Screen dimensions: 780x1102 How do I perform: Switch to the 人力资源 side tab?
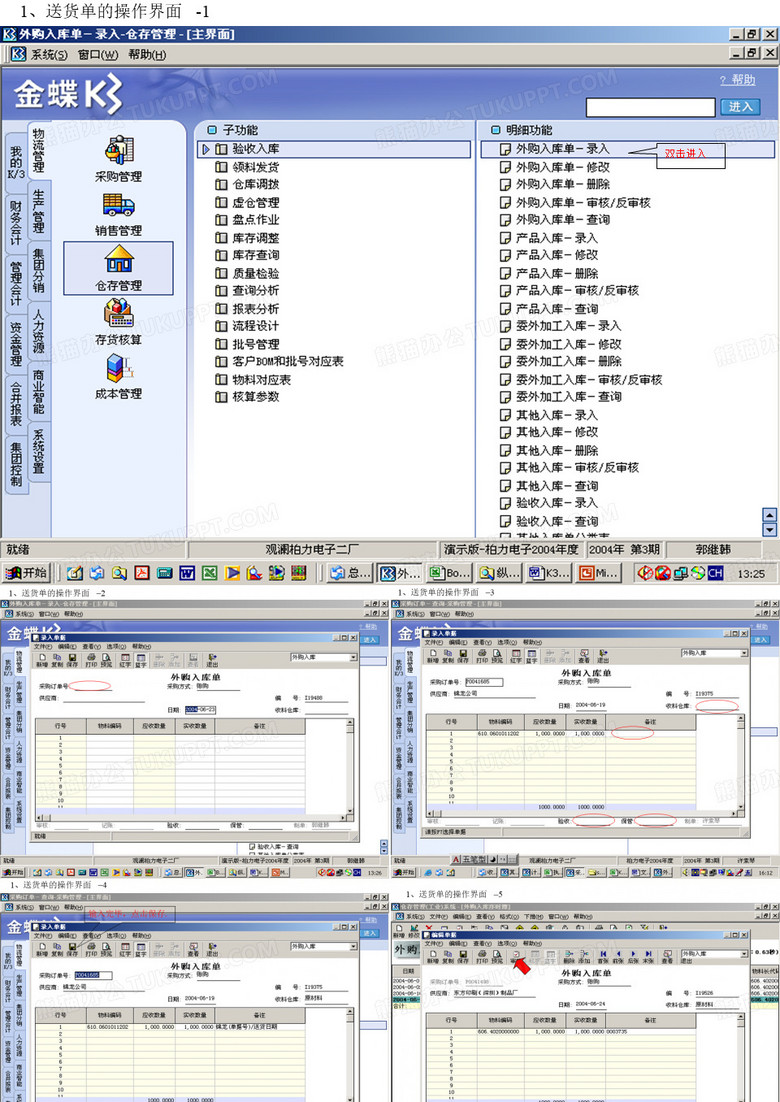(x=39, y=330)
